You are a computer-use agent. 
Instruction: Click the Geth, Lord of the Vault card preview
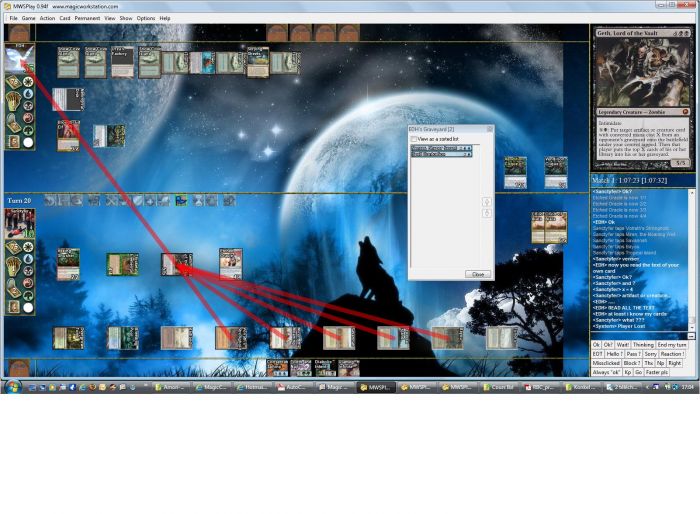[x=642, y=99]
